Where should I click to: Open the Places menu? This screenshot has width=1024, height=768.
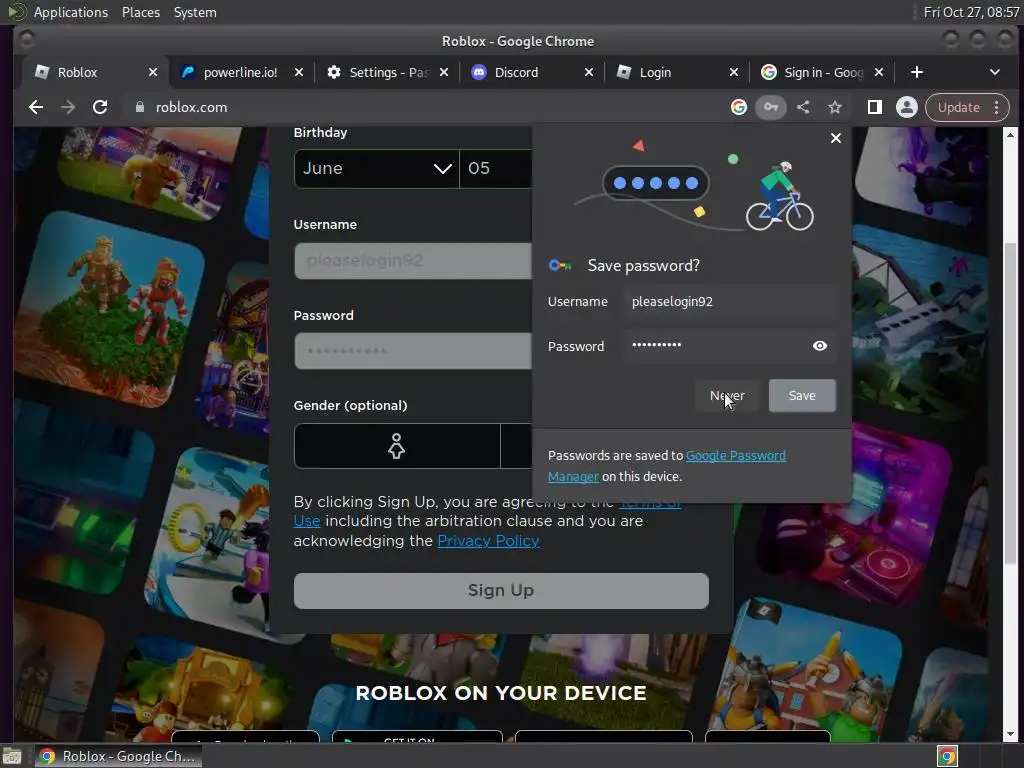140,12
